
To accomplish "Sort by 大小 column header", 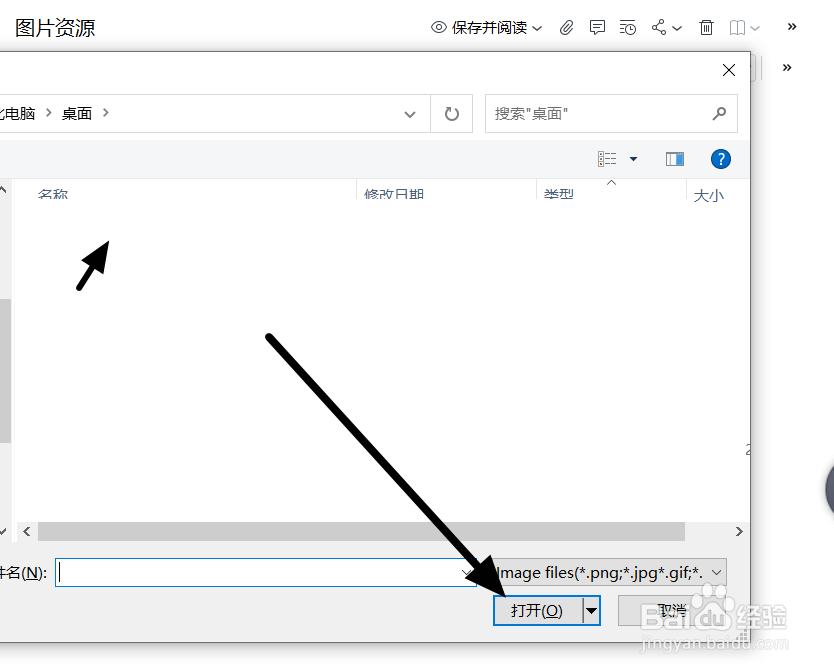I will [x=708, y=195].
